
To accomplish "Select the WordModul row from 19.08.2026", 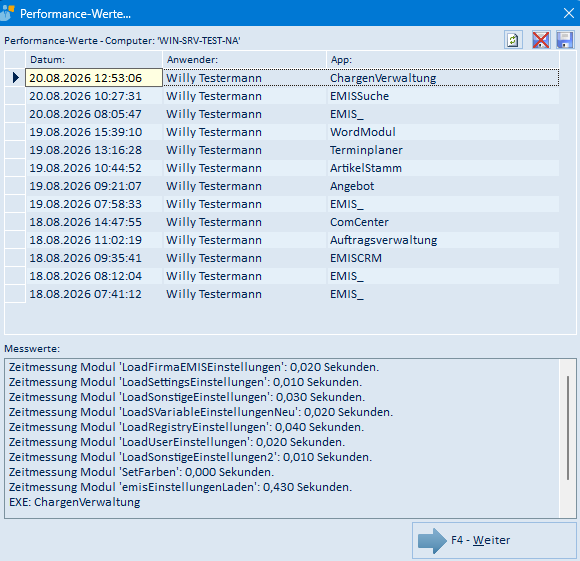I will tap(292, 132).
